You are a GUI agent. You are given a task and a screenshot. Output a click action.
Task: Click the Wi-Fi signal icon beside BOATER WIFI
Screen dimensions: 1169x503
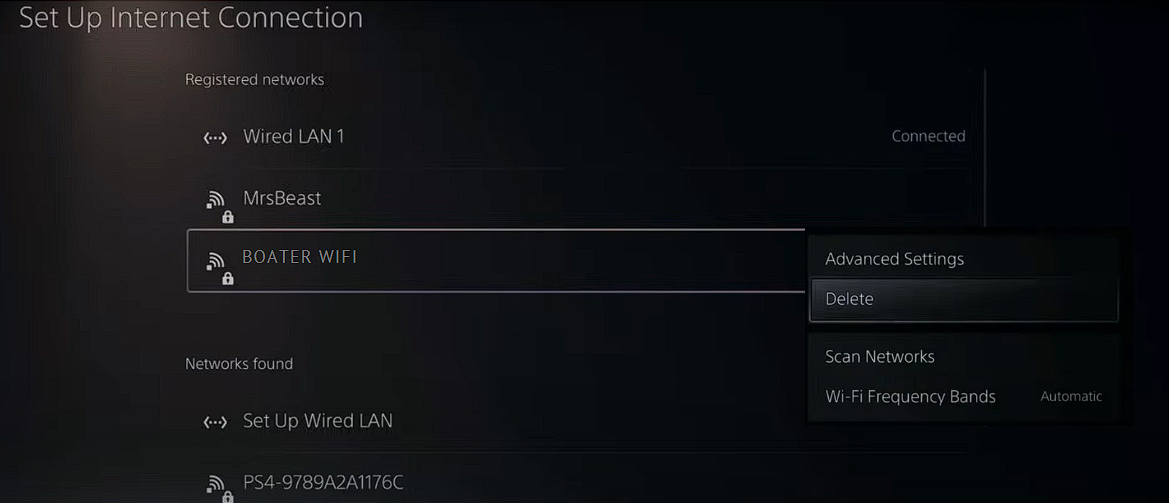[x=215, y=260]
